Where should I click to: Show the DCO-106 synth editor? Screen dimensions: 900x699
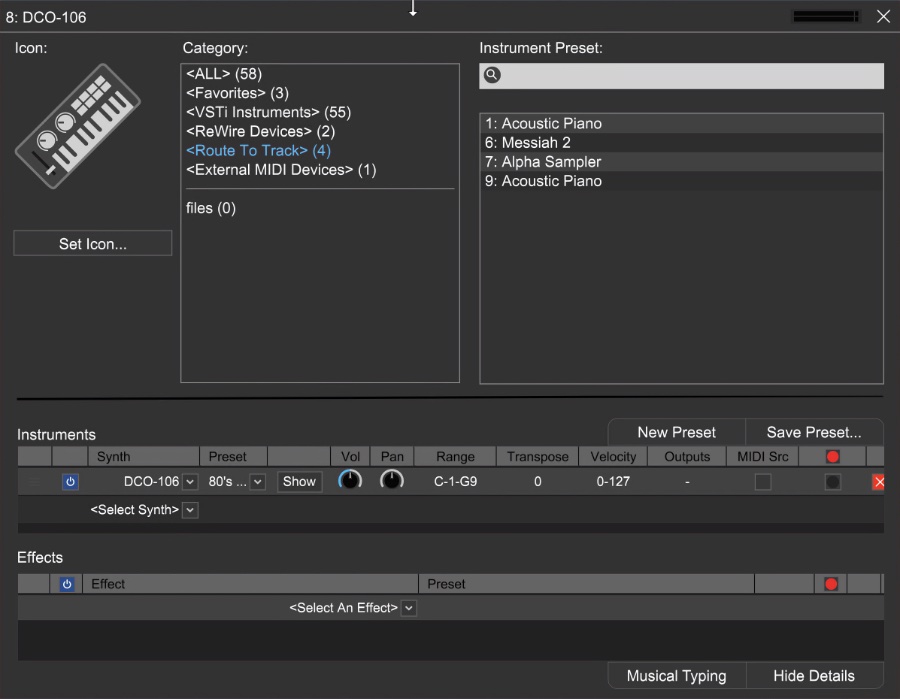[299, 481]
